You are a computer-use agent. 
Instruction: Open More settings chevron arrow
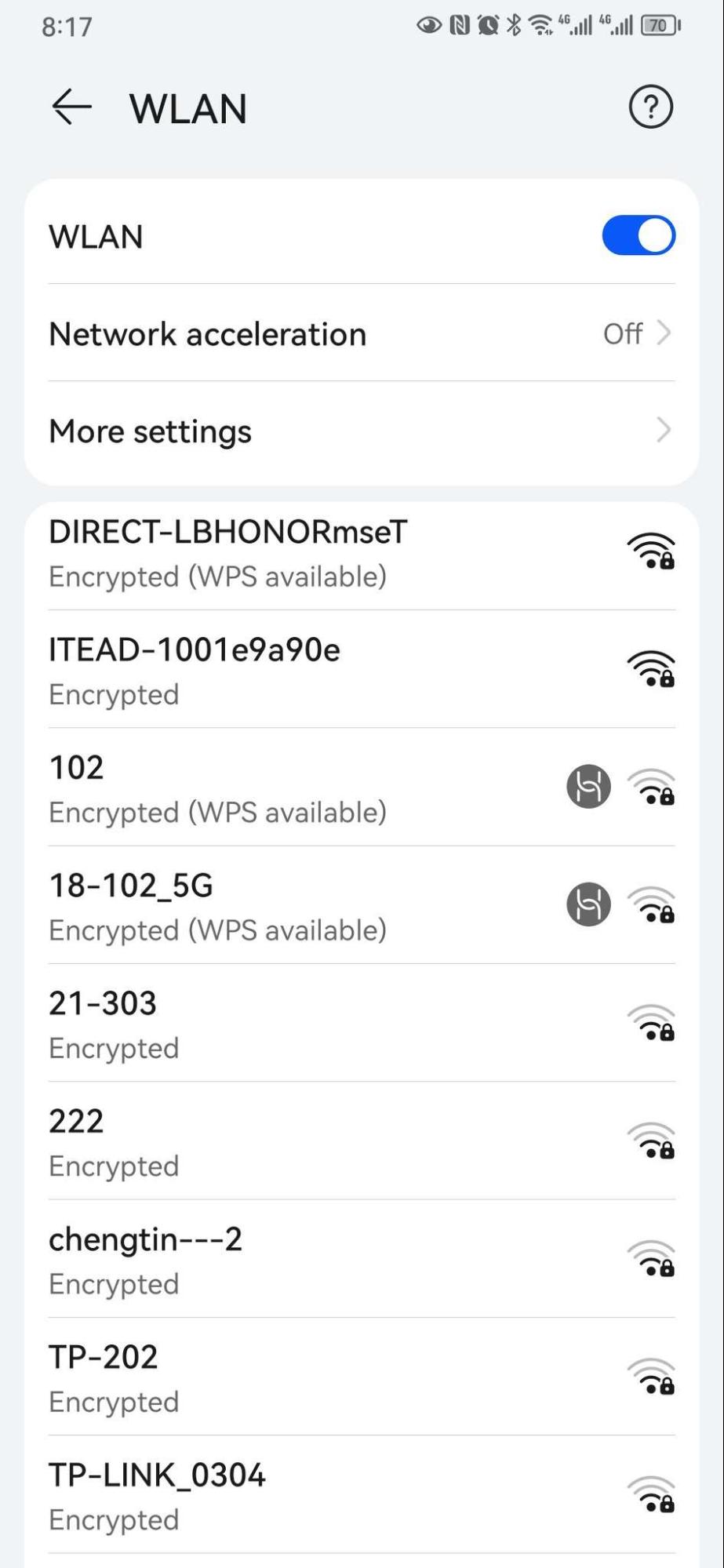(664, 430)
